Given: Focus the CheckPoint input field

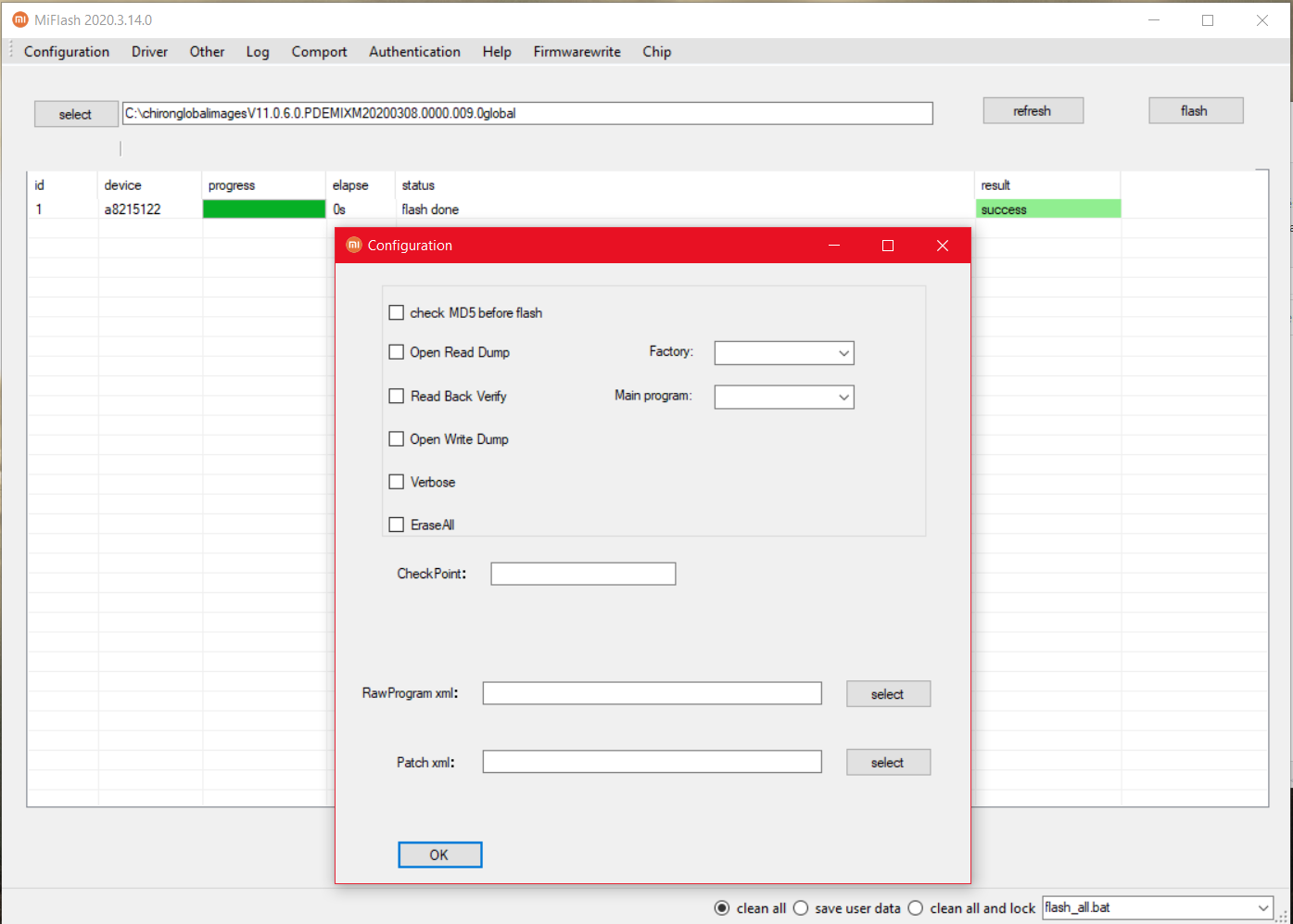Looking at the screenshot, I should 583,574.
